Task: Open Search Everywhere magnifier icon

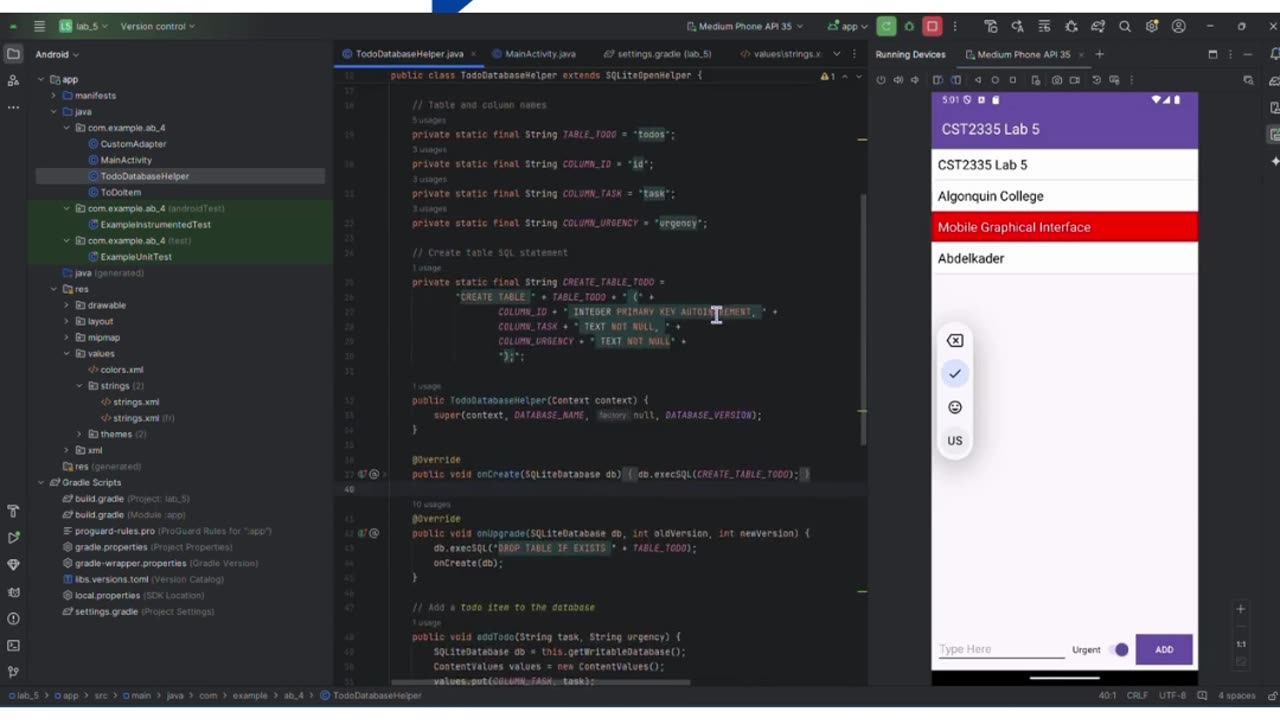Action: click(x=1125, y=26)
